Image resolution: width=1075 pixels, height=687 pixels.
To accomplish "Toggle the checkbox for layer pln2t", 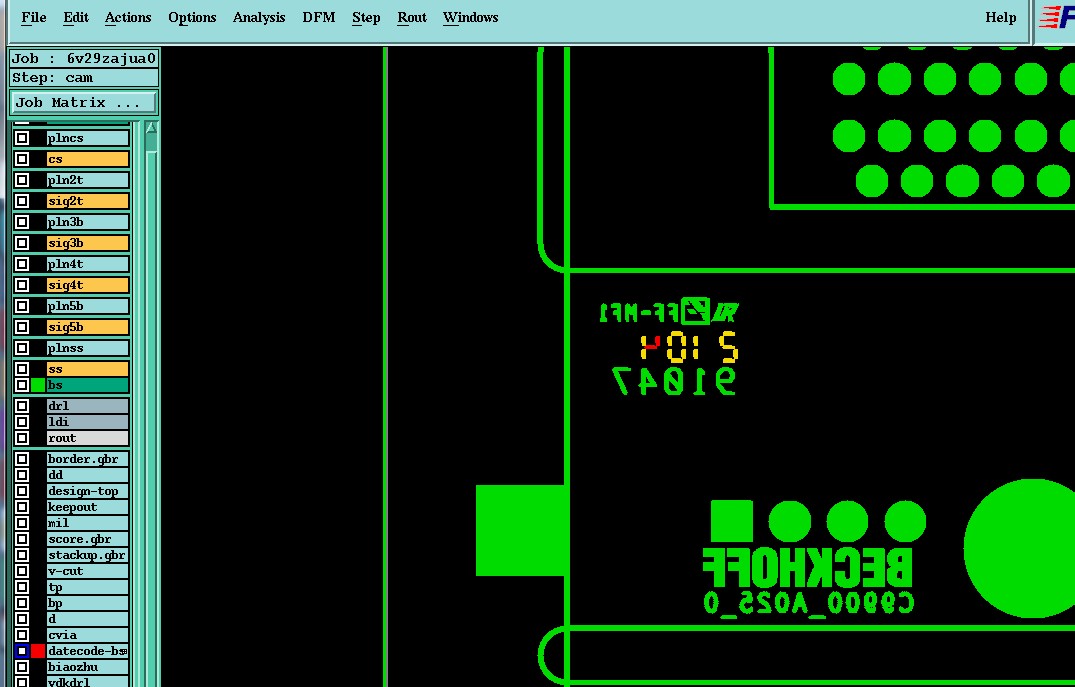I will click(22, 180).
